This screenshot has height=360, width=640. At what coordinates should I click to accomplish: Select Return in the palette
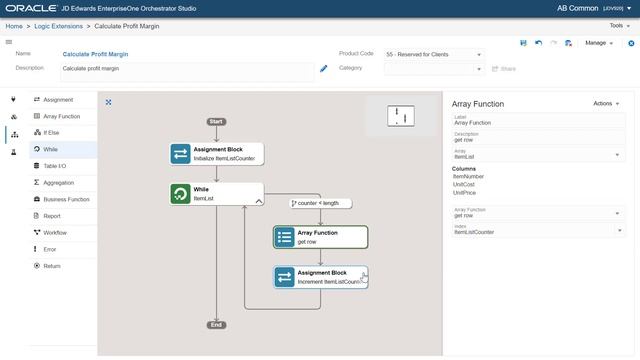coord(63,266)
